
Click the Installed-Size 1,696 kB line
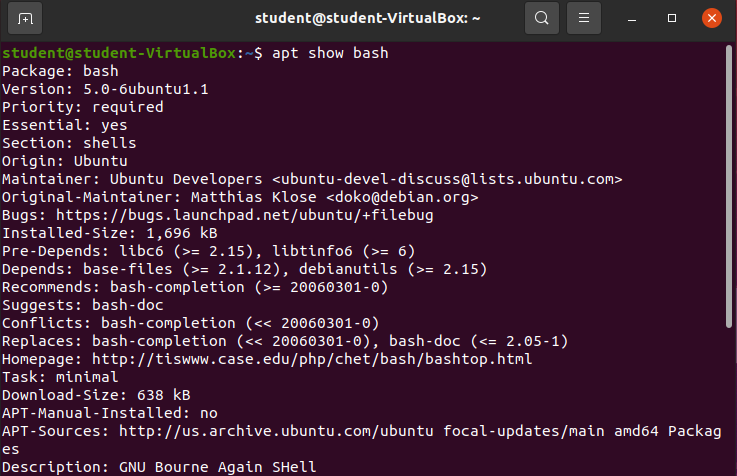(x=104, y=233)
